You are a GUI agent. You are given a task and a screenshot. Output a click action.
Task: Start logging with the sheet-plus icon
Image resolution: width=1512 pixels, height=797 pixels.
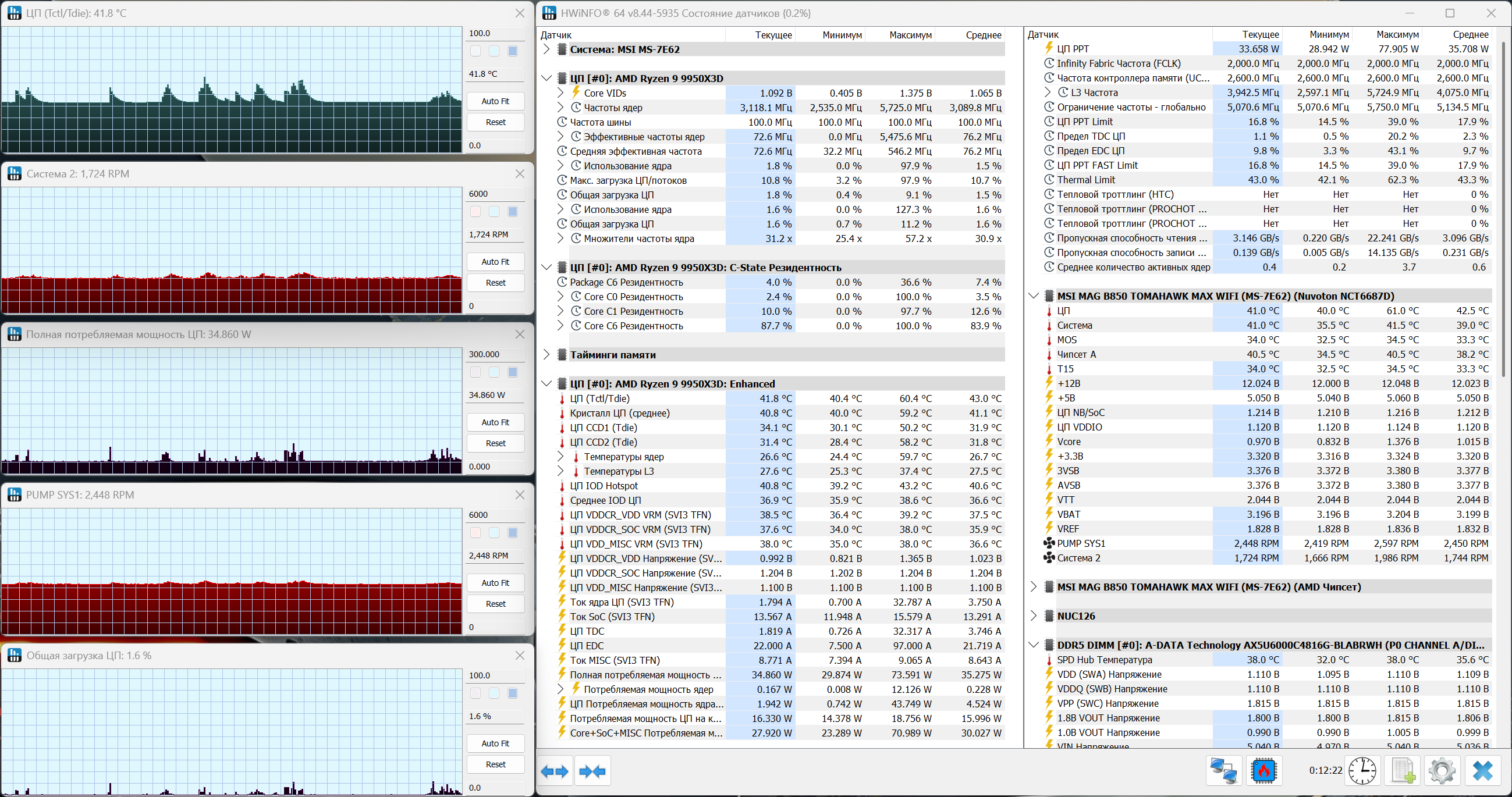point(1403,770)
